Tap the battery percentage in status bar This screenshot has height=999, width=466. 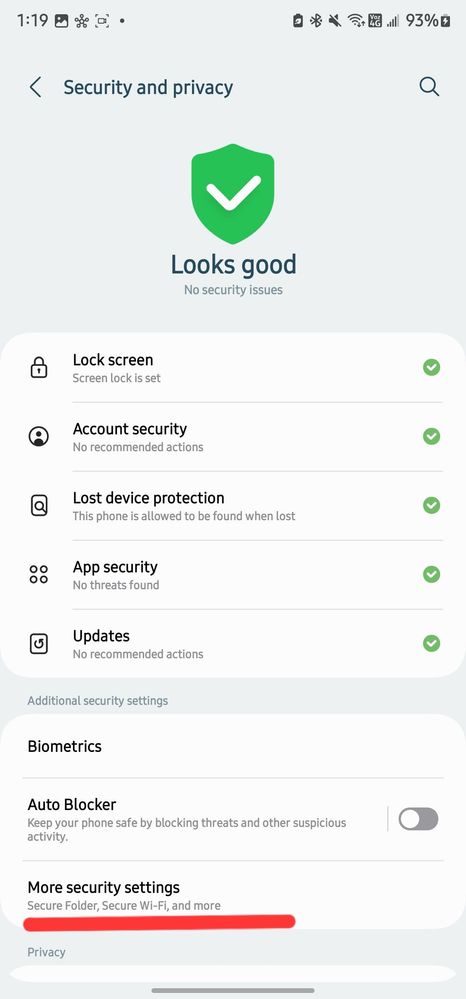coord(421,21)
